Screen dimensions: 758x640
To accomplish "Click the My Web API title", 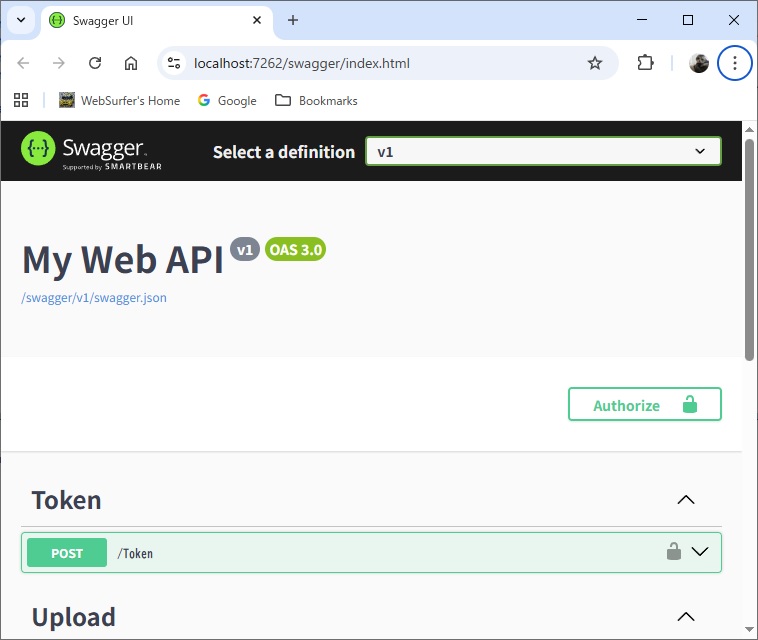I will pos(123,260).
